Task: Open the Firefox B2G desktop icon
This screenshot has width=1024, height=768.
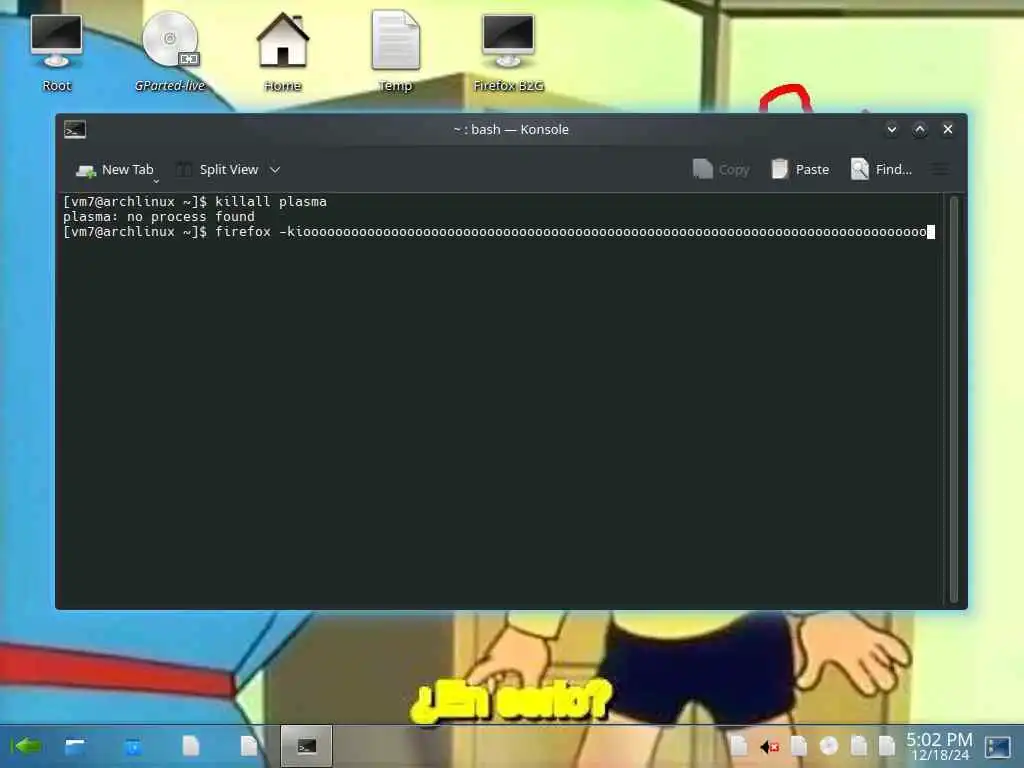Action: coord(509,52)
